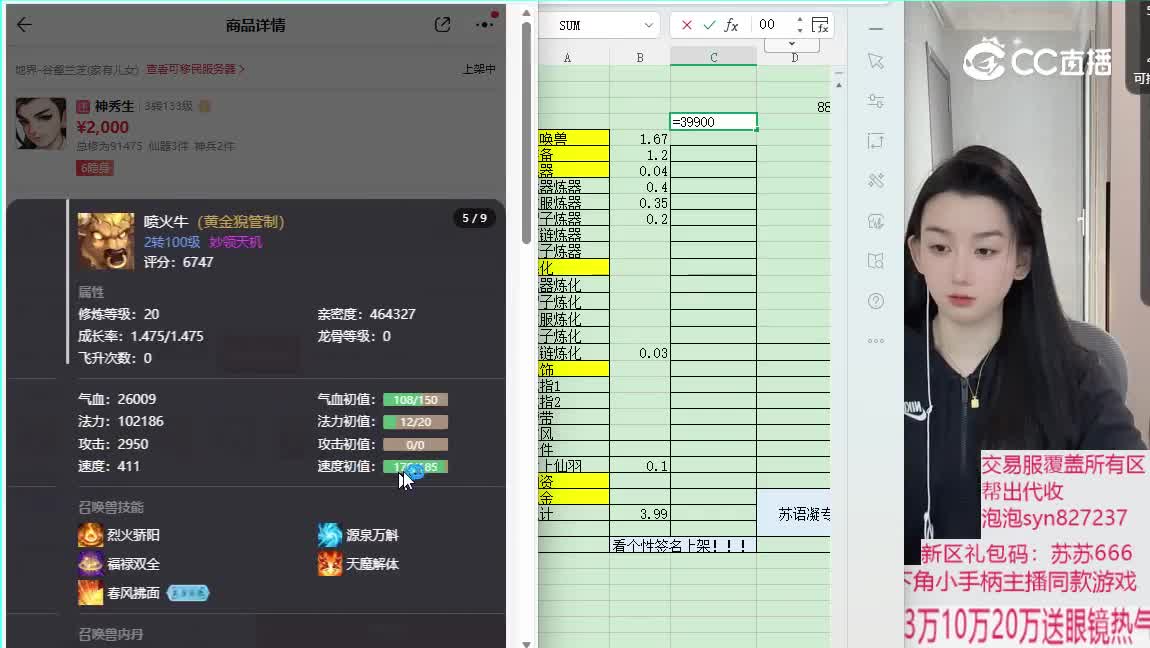Click the 气血初值 108/150 progress bar
The width and height of the screenshot is (1150, 648).
coord(415,400)
